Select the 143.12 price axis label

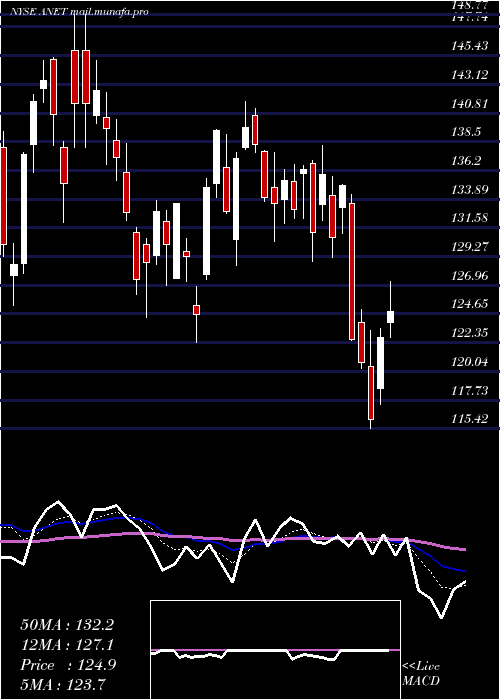click(468, 75)
